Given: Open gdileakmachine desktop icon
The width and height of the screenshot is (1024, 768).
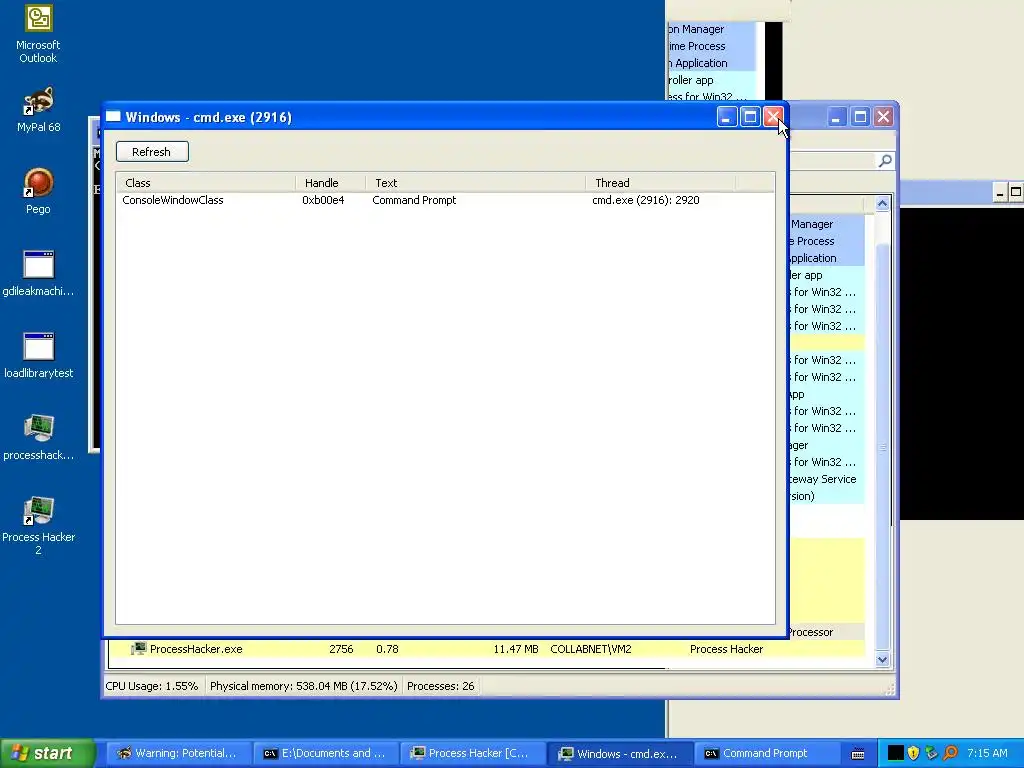Looking at the screenshot, I should (x=38, y=274).
